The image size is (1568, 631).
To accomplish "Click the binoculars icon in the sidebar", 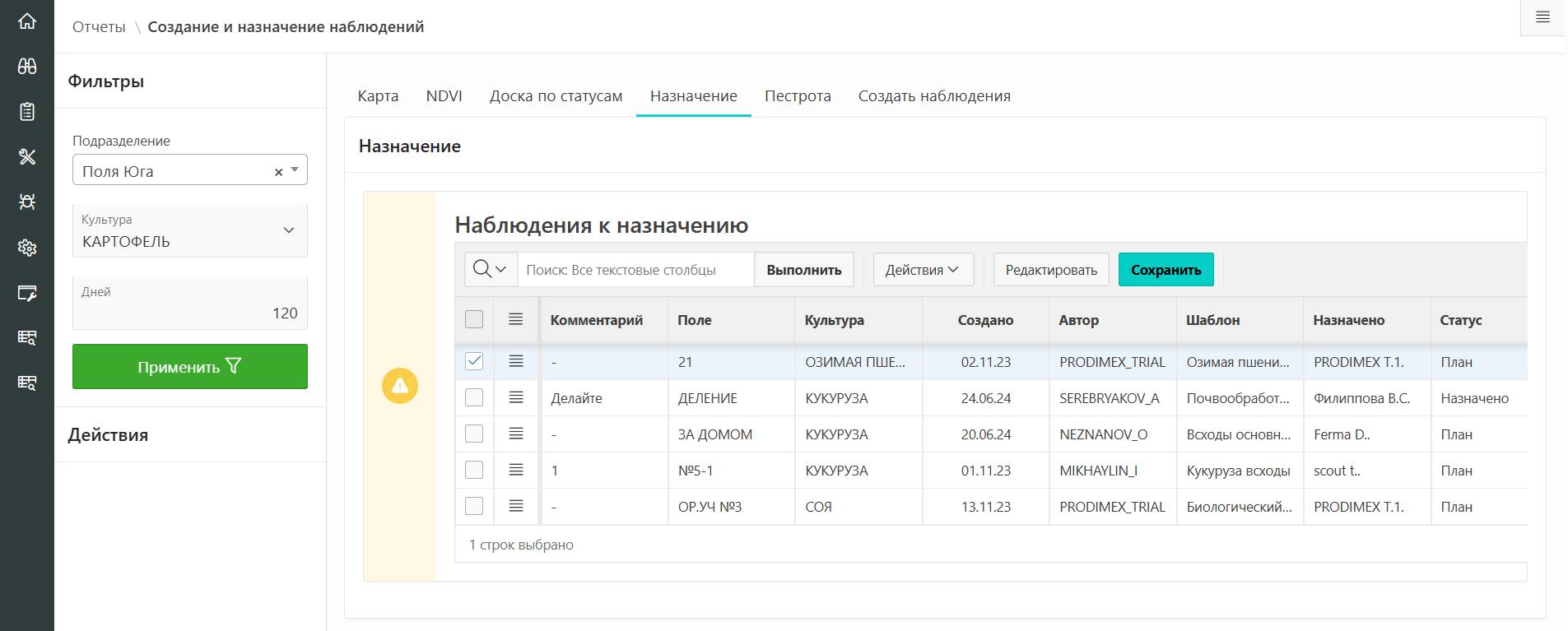I will pyautogui.click(x=27, y=67).
